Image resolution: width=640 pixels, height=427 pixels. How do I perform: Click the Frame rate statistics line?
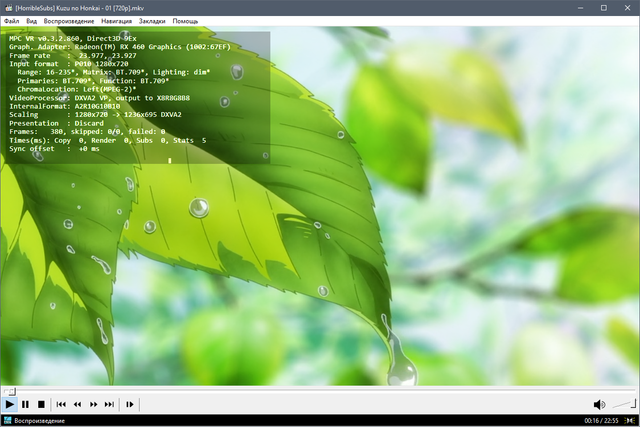[73, 56]
